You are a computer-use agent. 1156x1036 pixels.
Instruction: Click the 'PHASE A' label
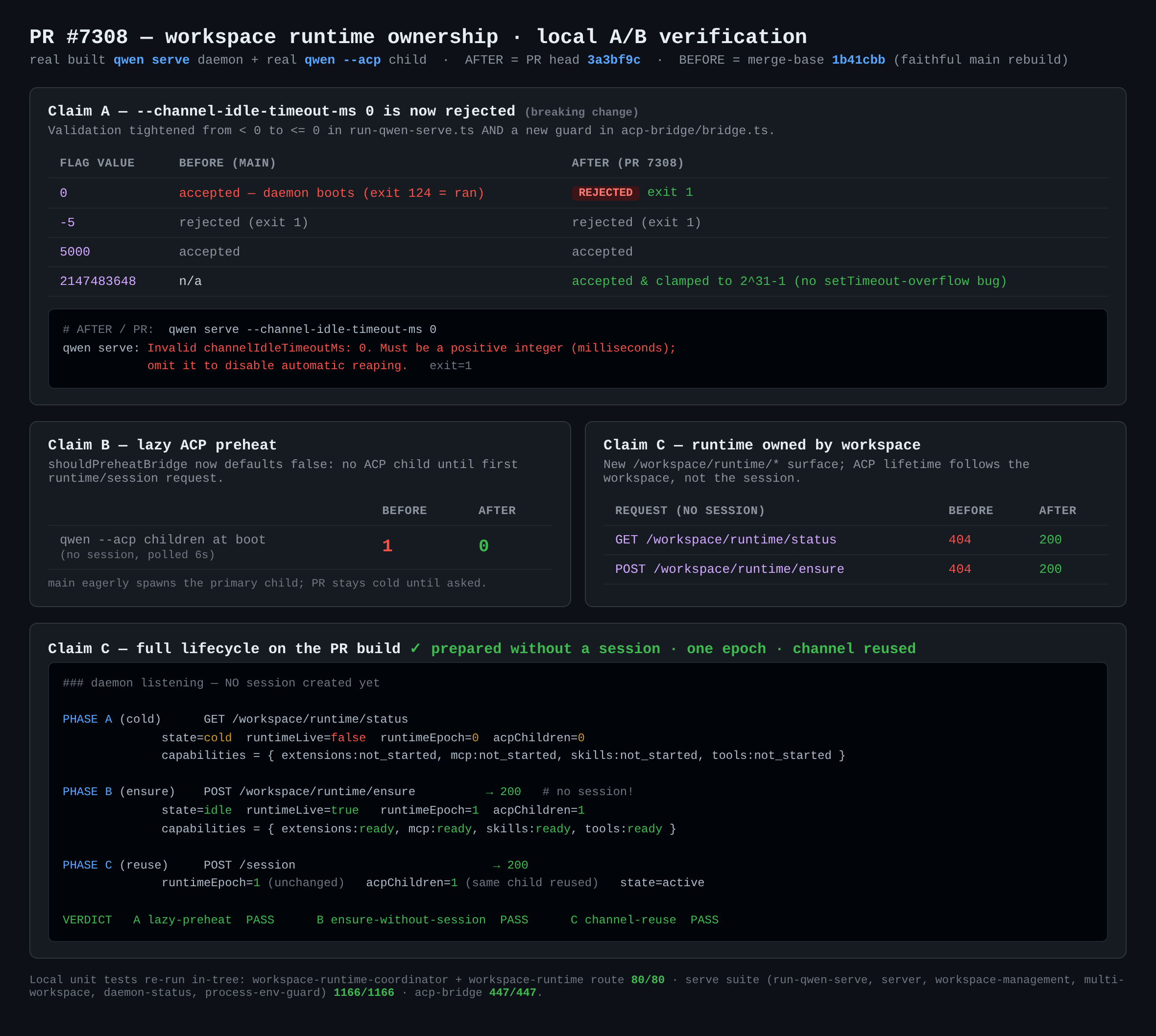(87, 719)
